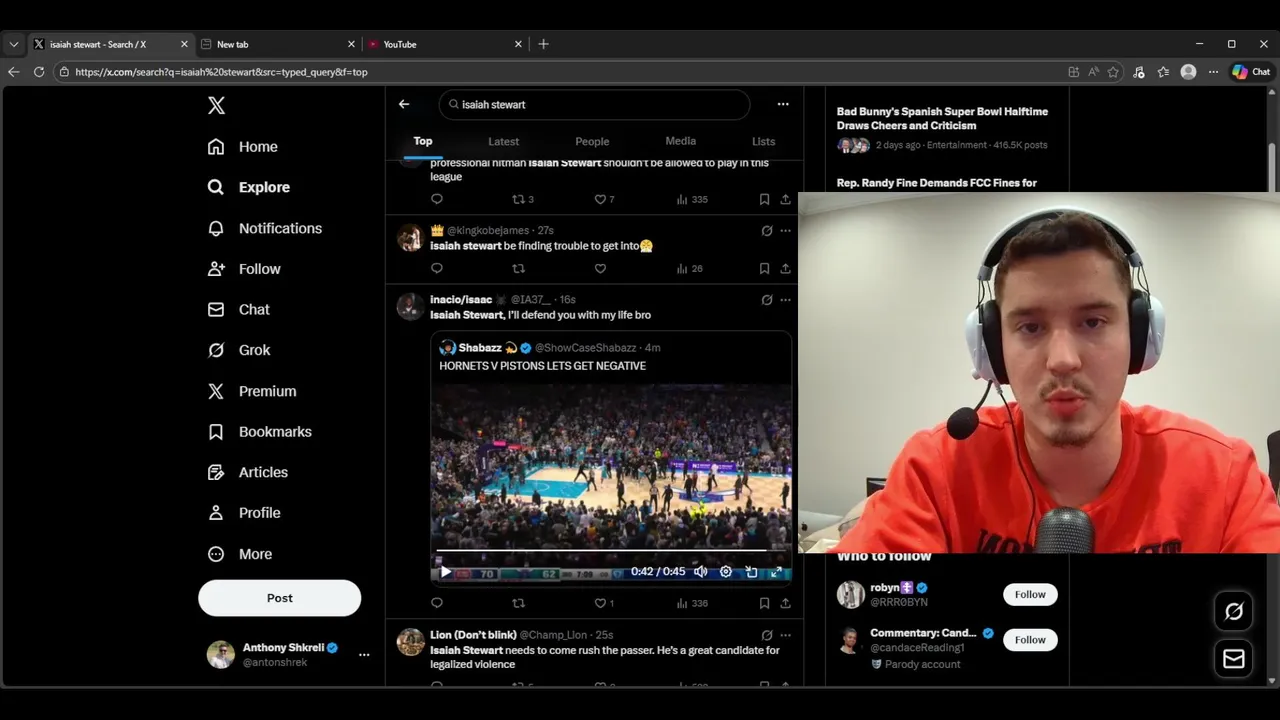Open the X logo home link

[216, 105]
